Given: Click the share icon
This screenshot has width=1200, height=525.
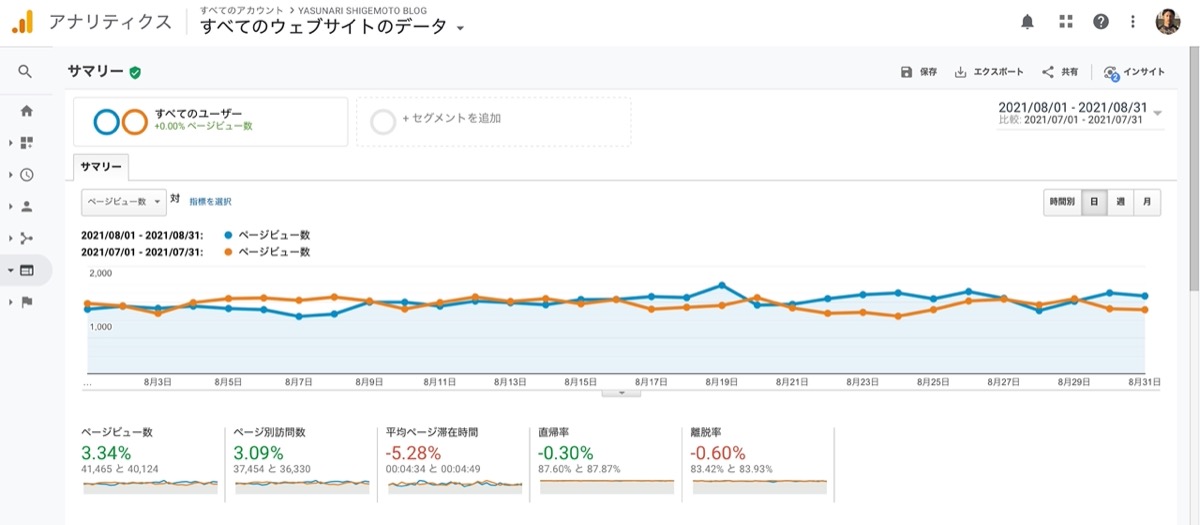Looking at the screenshot, I should 1048,72.
